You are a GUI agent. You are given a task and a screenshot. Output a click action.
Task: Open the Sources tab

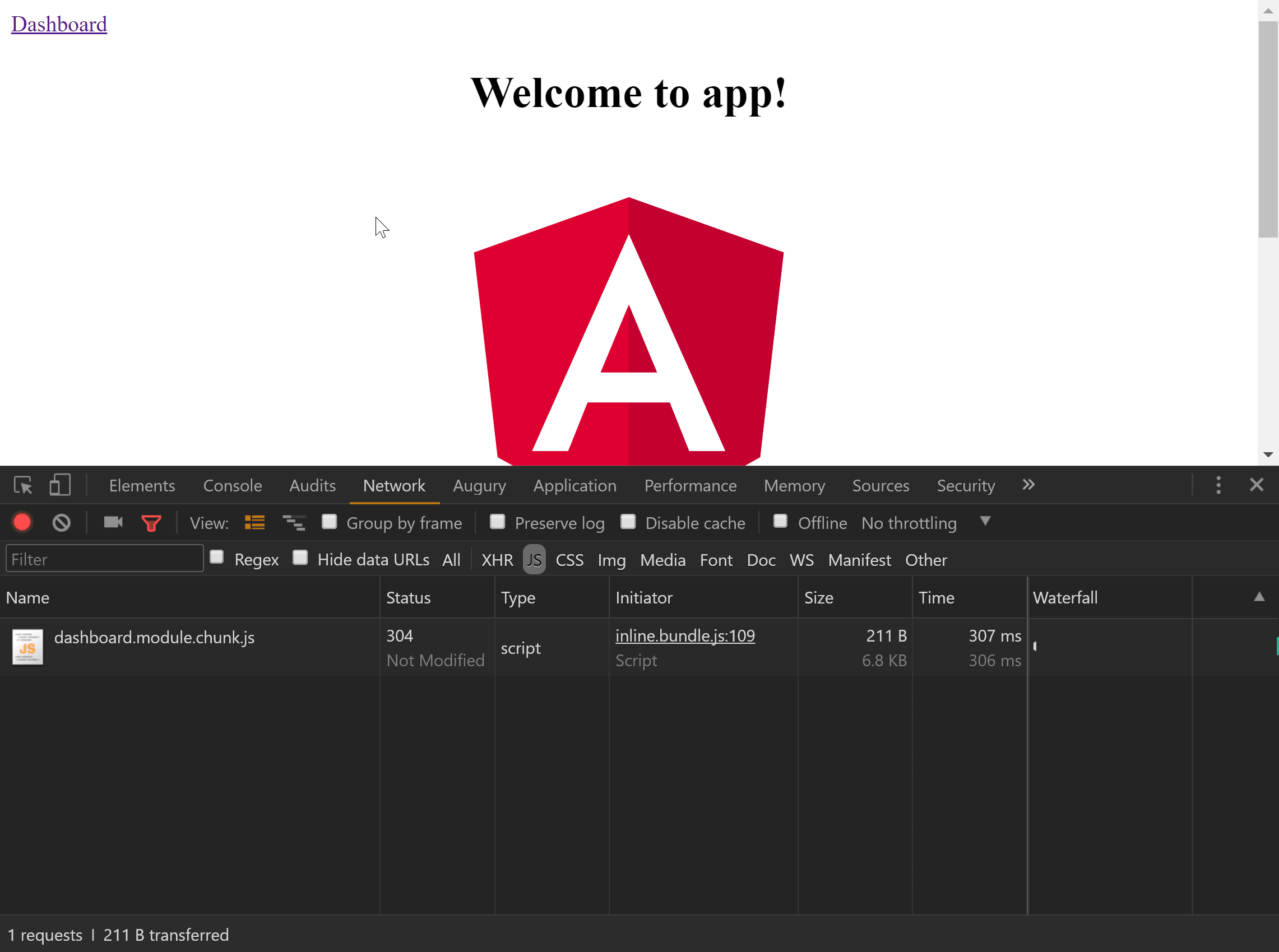coord(881,486)
